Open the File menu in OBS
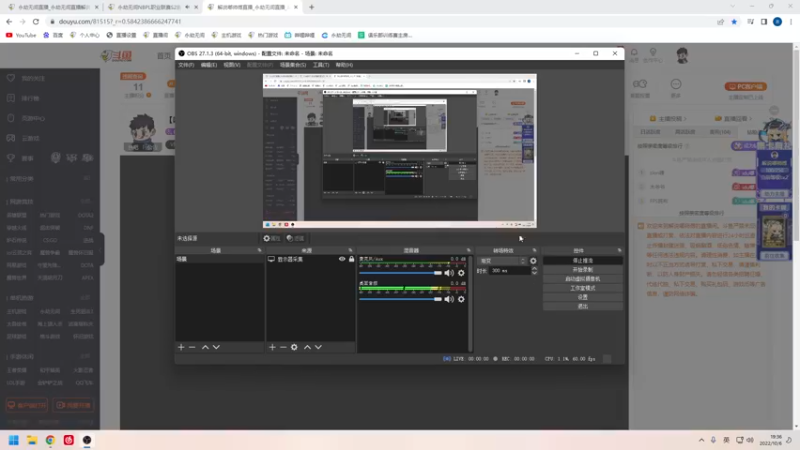Viewport: 800px width, 450px height. (186, 65)
